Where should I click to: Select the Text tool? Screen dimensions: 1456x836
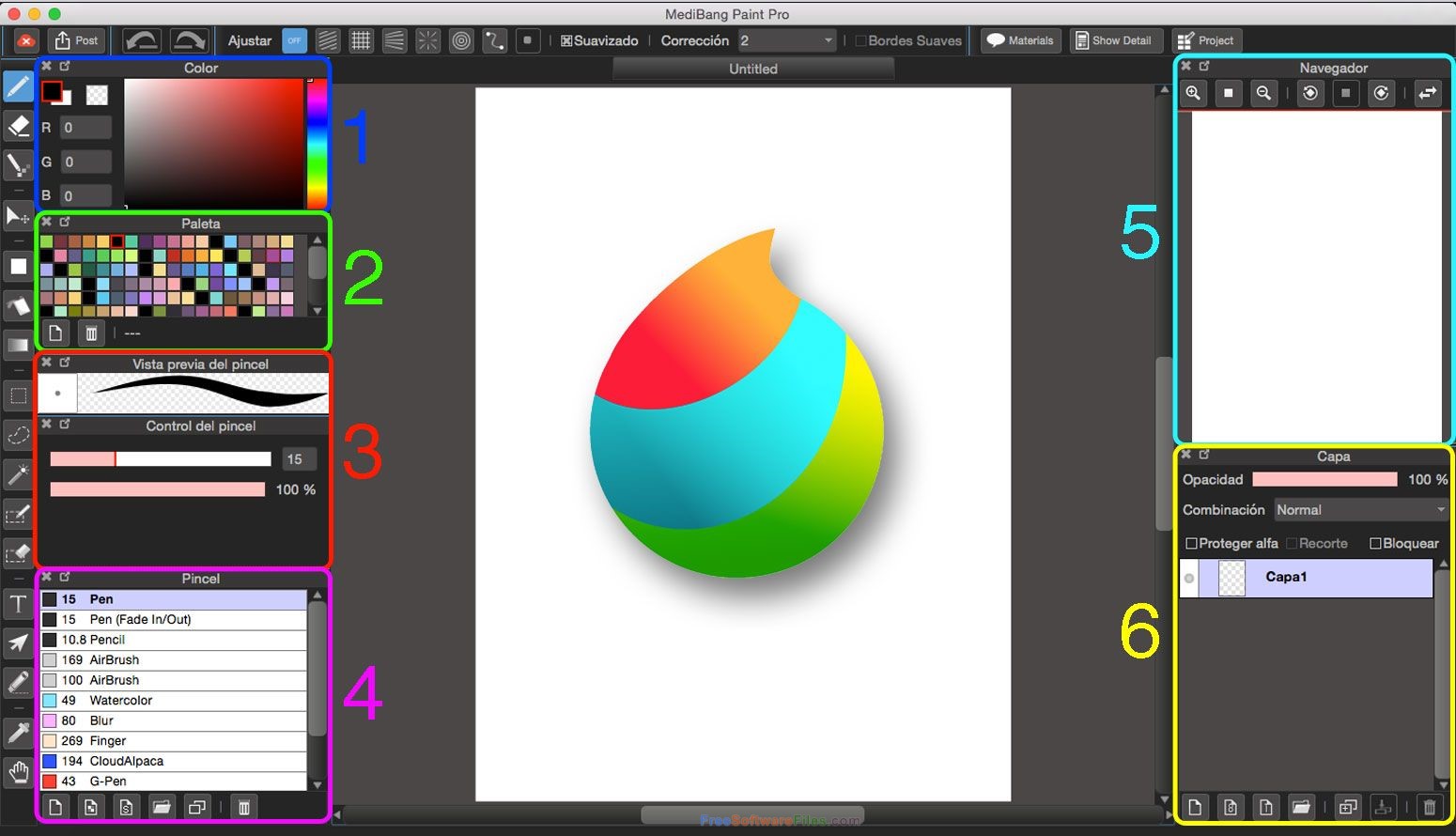click(x=18, y=604)
